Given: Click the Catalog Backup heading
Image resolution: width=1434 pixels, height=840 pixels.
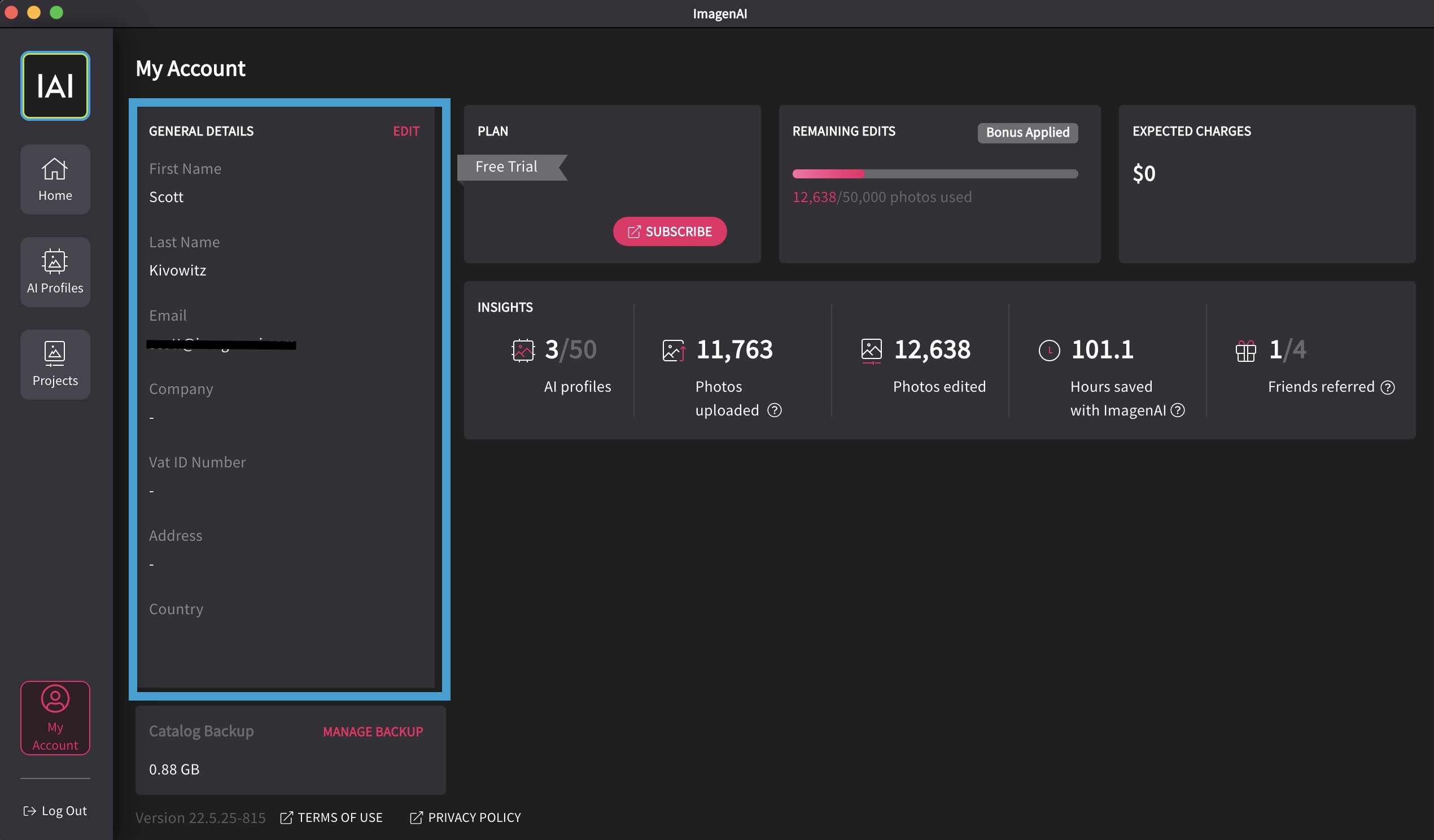Looking at the screenshot, I should click(x=202, y=731).
